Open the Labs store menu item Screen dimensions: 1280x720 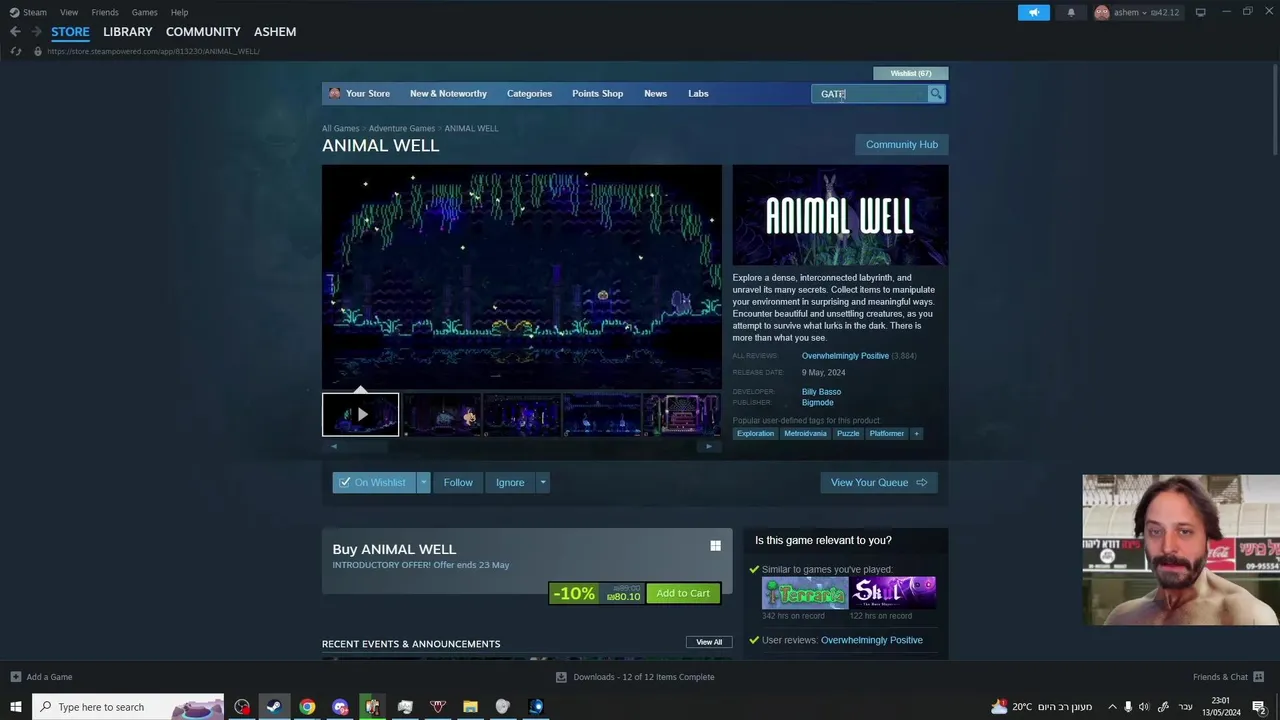(x=698, y=93)
